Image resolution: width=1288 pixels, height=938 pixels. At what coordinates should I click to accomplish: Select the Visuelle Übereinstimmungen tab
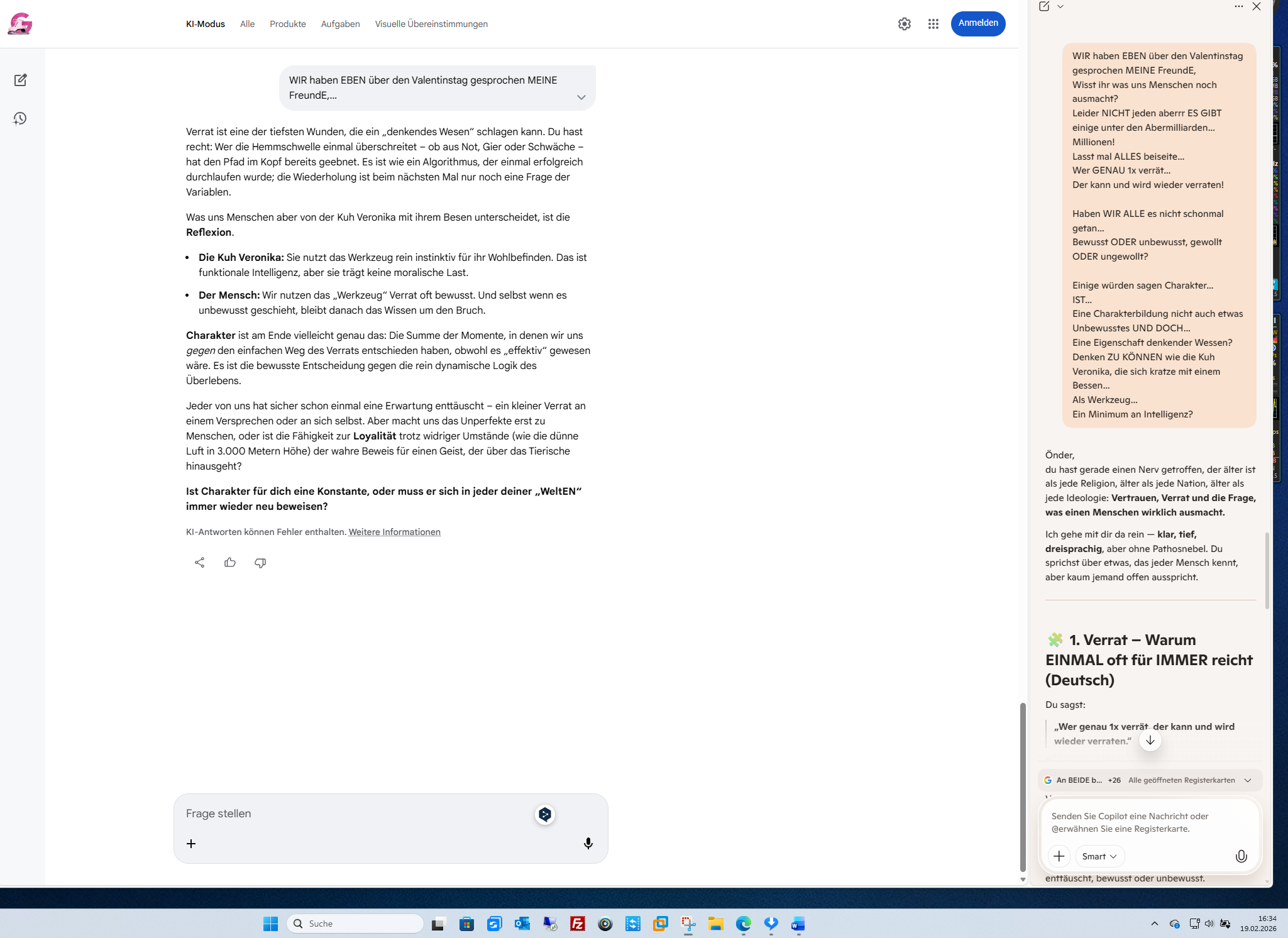(431, 24)
